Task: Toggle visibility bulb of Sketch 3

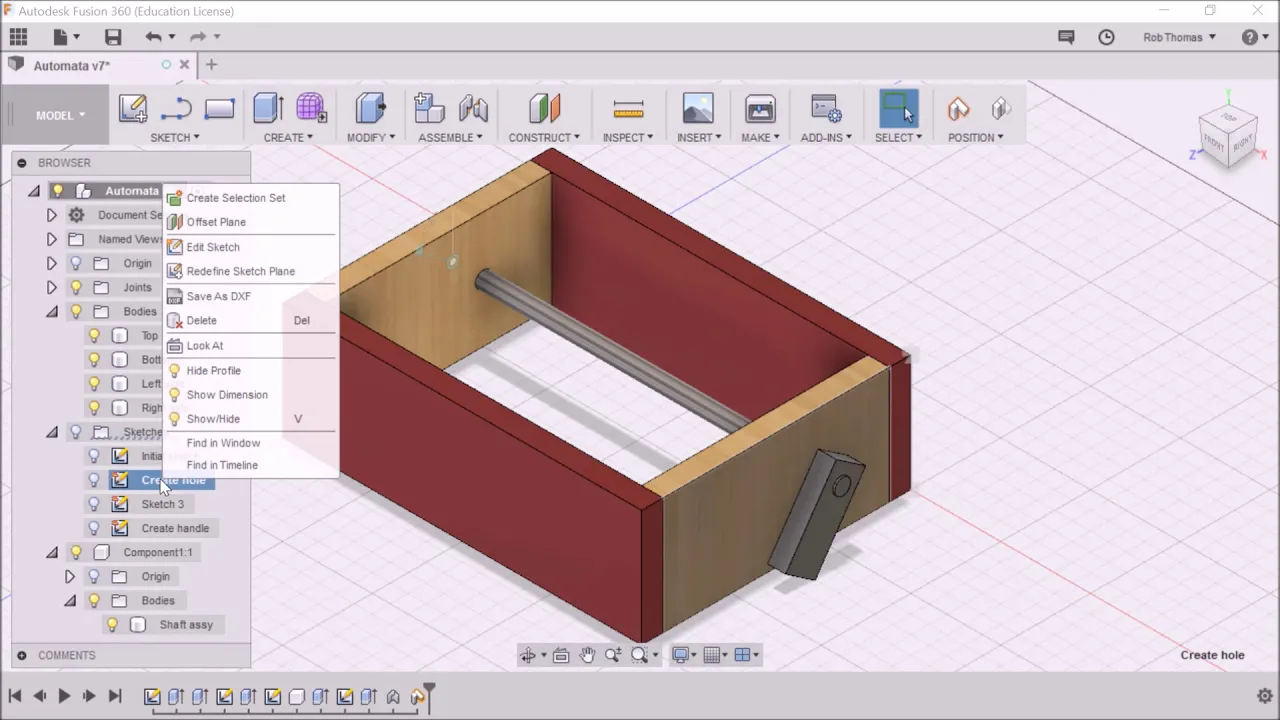Action: coord(94,504)
